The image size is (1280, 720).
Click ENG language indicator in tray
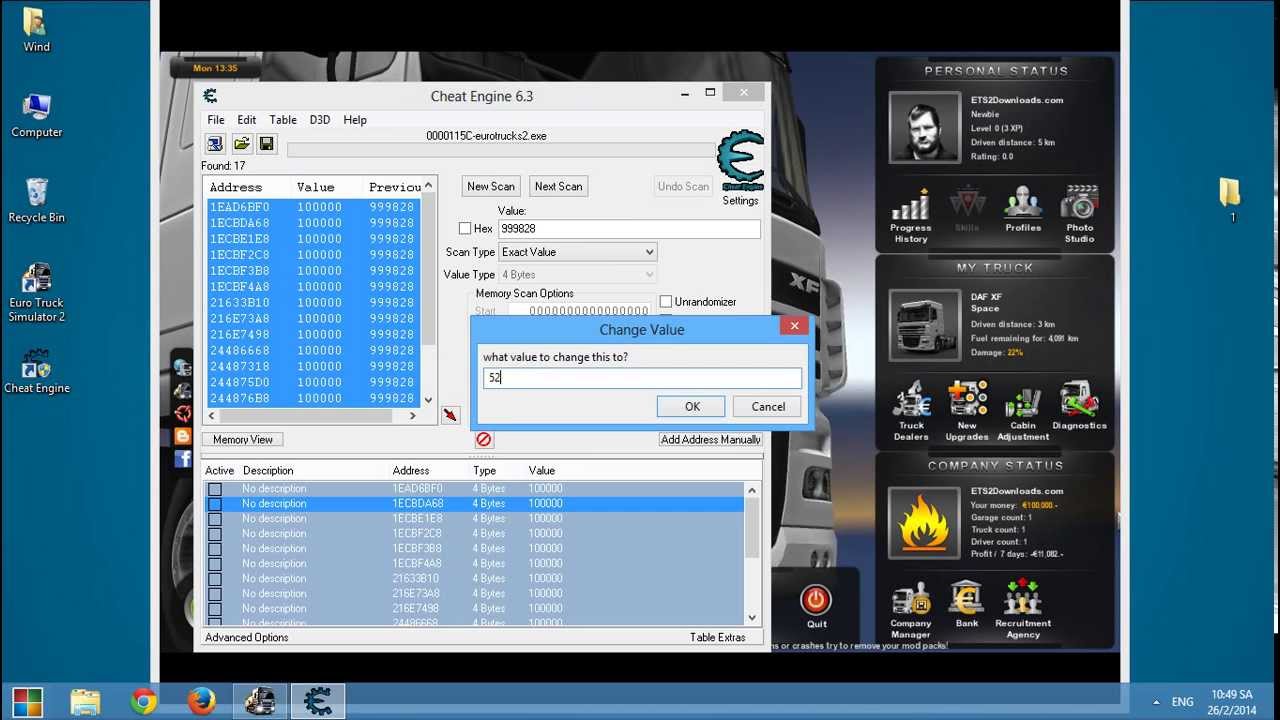tap(1182, 702)
